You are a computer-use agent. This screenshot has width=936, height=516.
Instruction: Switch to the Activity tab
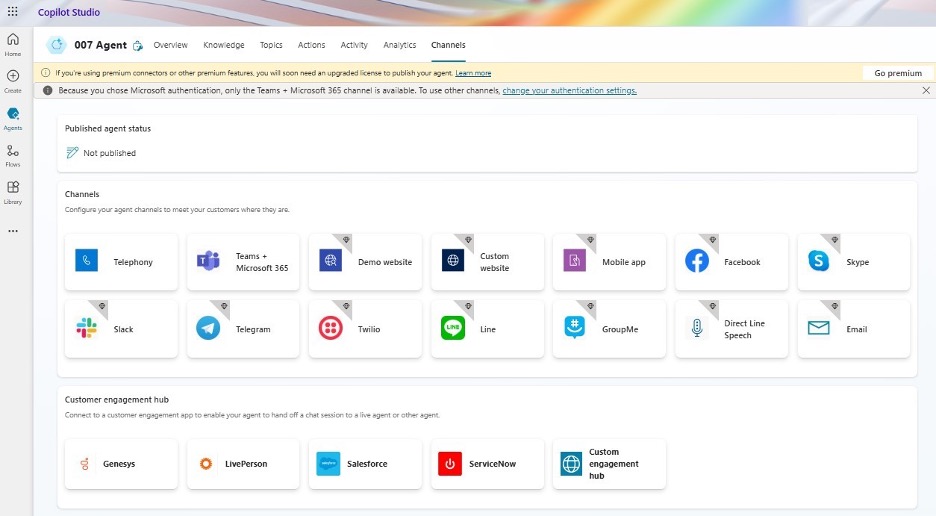click(x=354, y=45)
